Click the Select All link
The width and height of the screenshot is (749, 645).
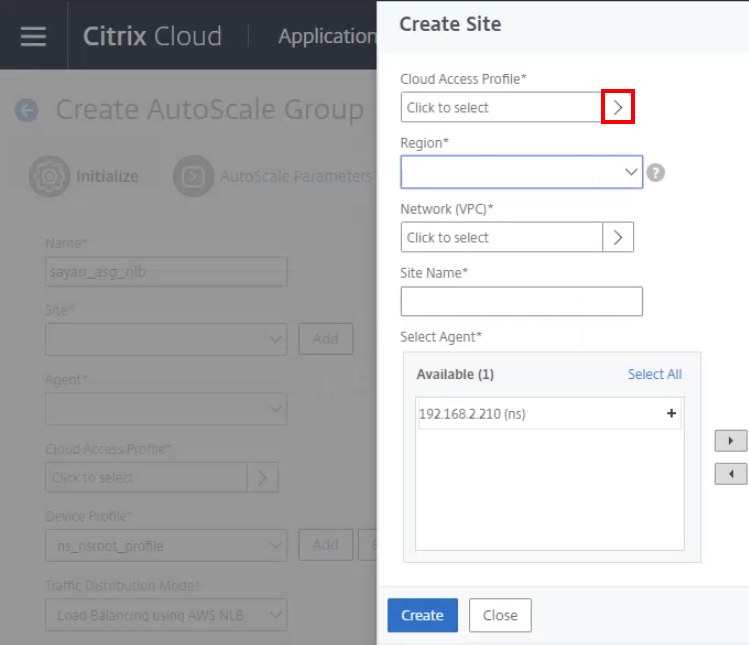pos(654,374)
